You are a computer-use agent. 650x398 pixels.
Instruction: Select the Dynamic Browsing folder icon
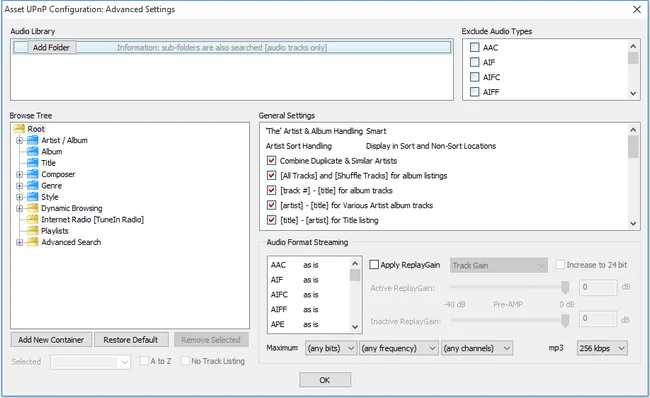pyautogui.click(x=33, y=208)
